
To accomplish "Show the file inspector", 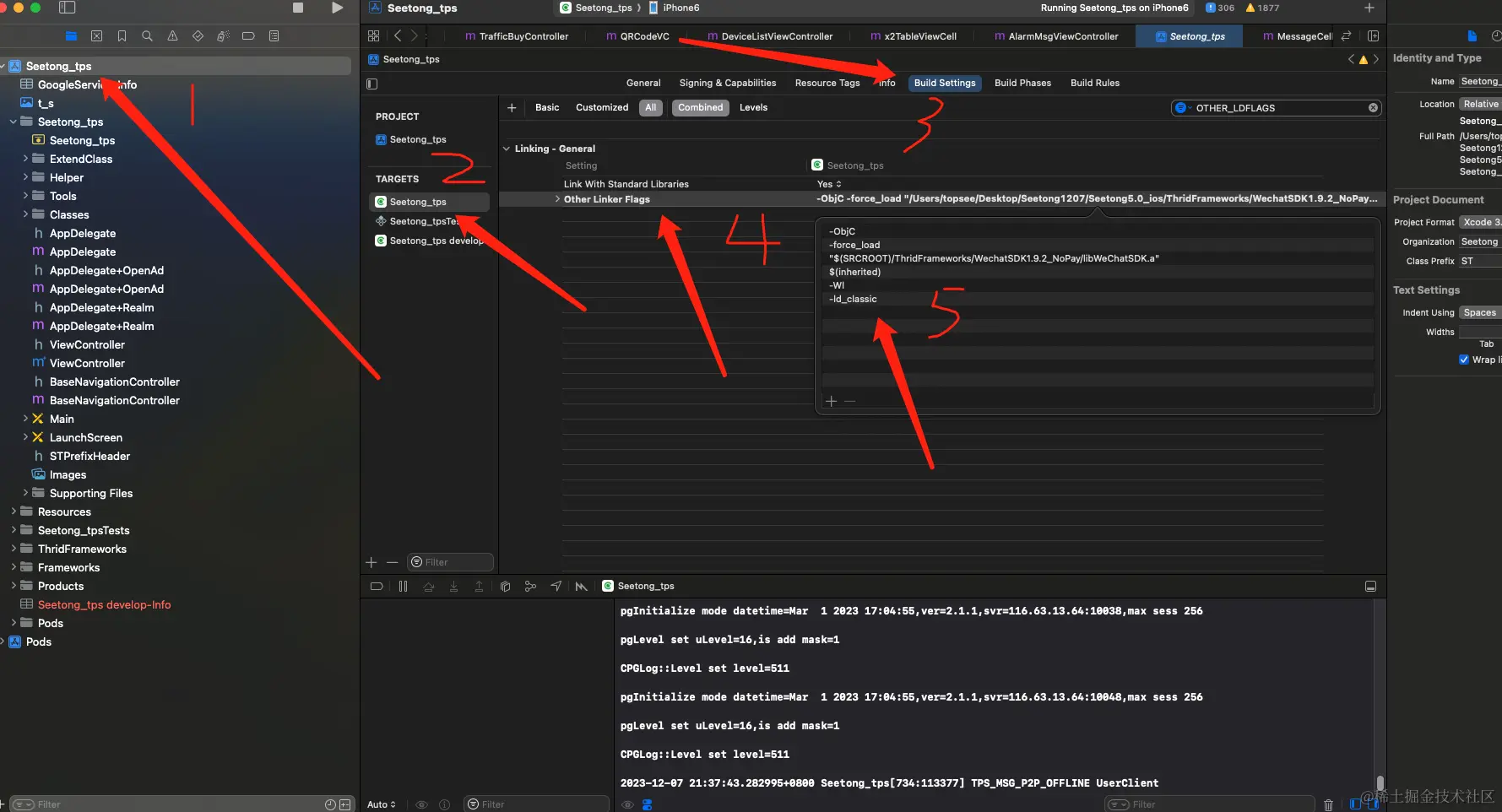I will 1472,36.
